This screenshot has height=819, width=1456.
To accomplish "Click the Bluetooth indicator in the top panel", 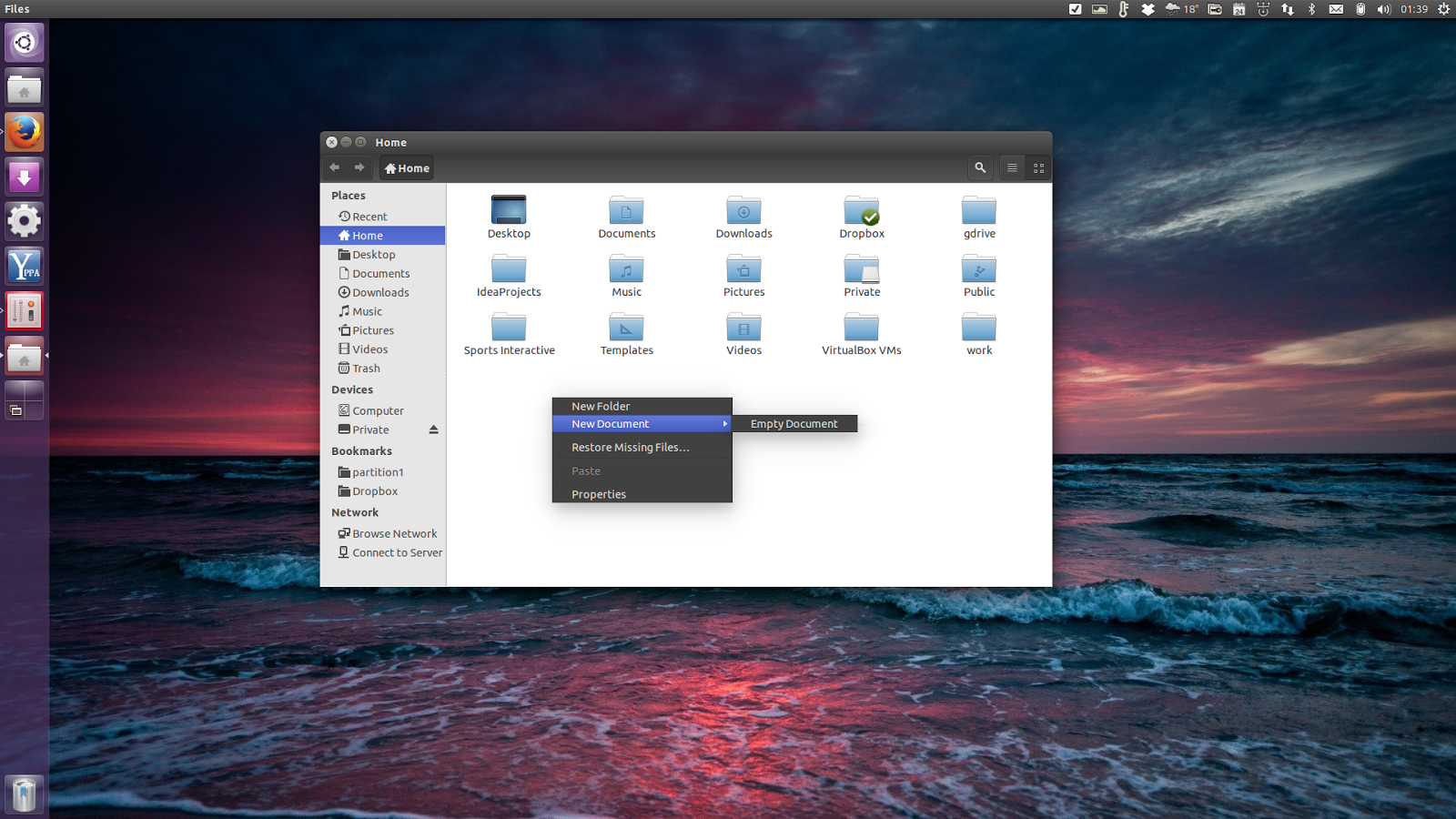I will 1312,9.
